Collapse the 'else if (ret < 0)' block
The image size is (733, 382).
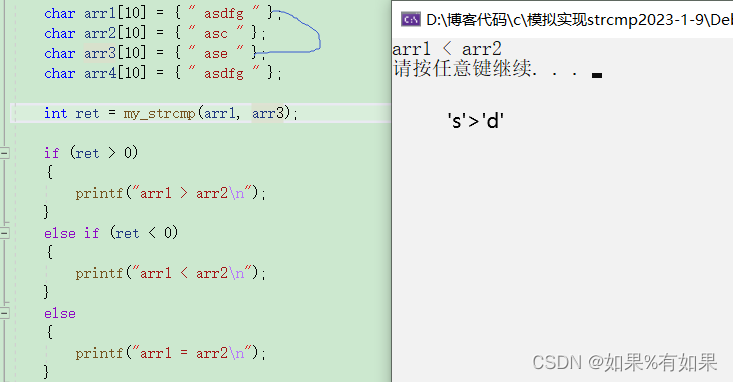(4, 233)
